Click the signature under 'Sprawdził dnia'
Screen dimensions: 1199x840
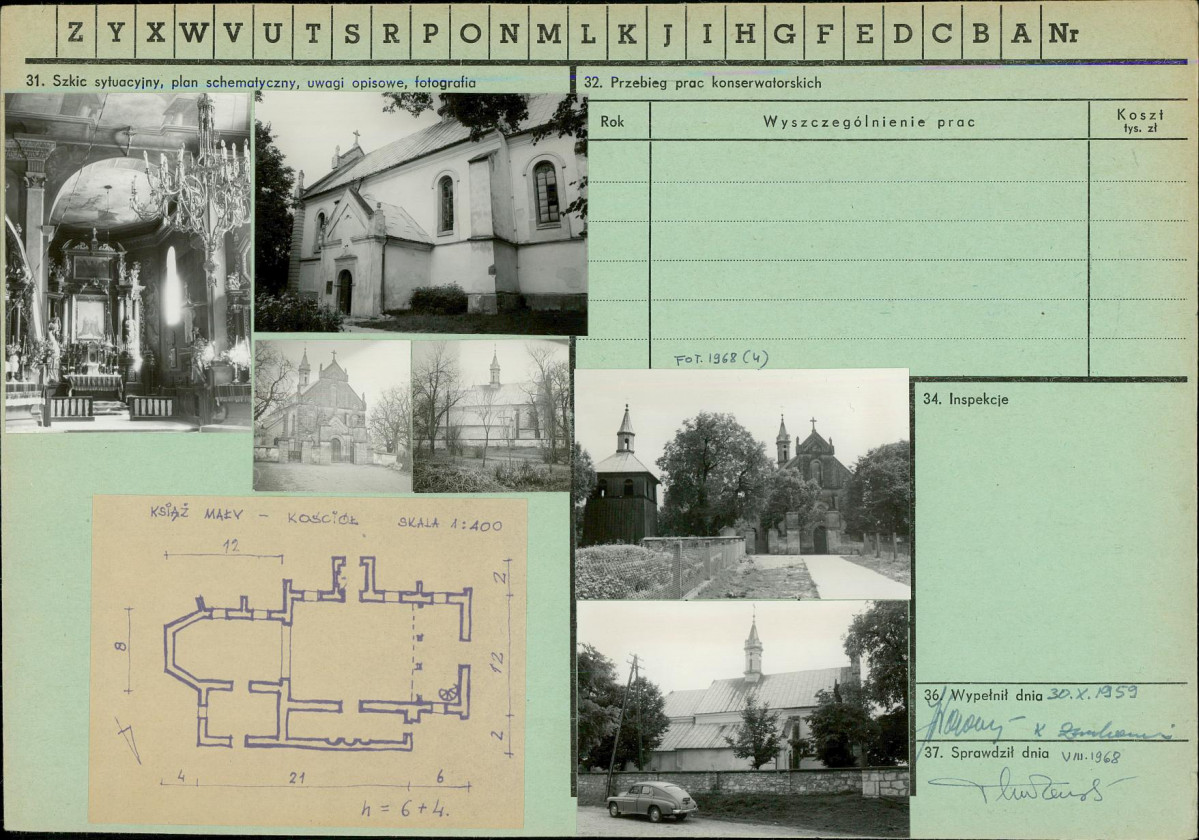point(1032,787)
